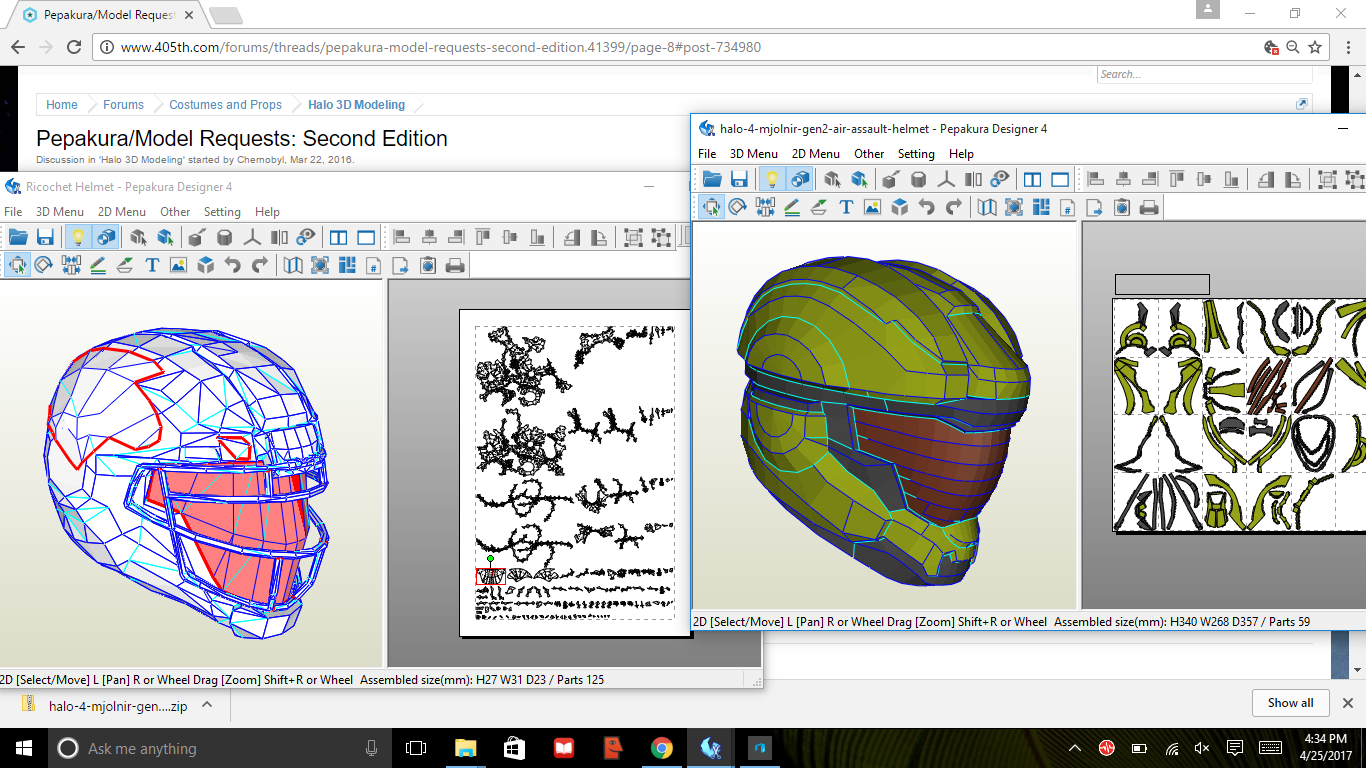Select the Rotate part tool in halo-4 window
The height and width of the screenshot is (768, 1366).
pos(738,207)
